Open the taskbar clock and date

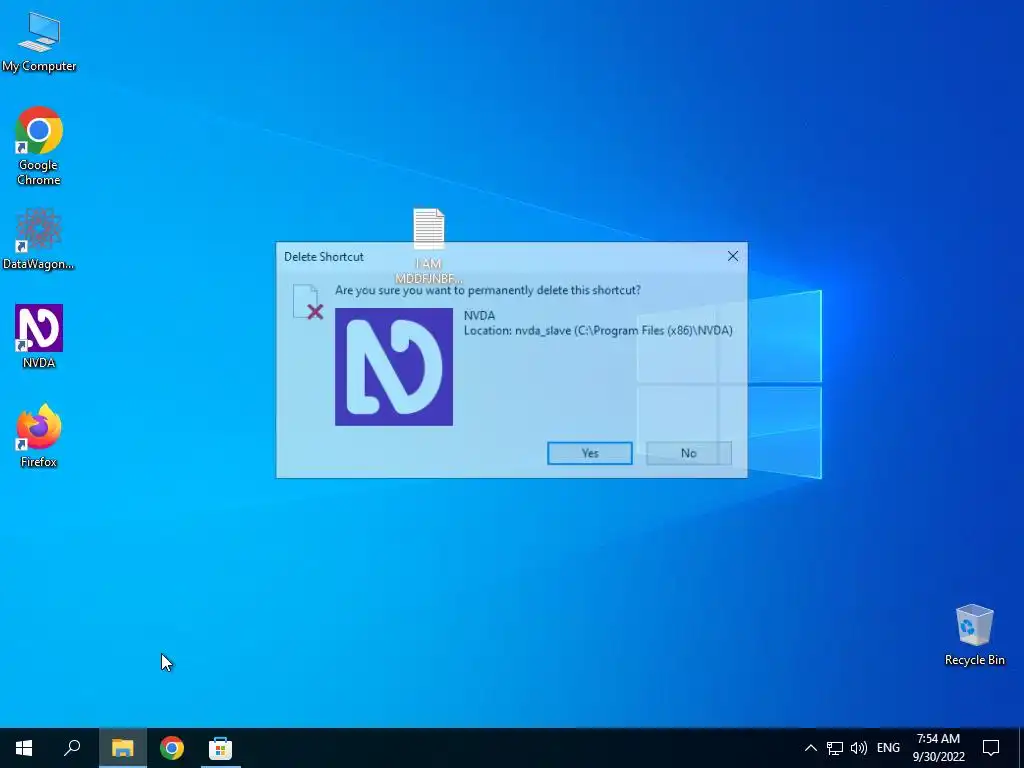938,748
